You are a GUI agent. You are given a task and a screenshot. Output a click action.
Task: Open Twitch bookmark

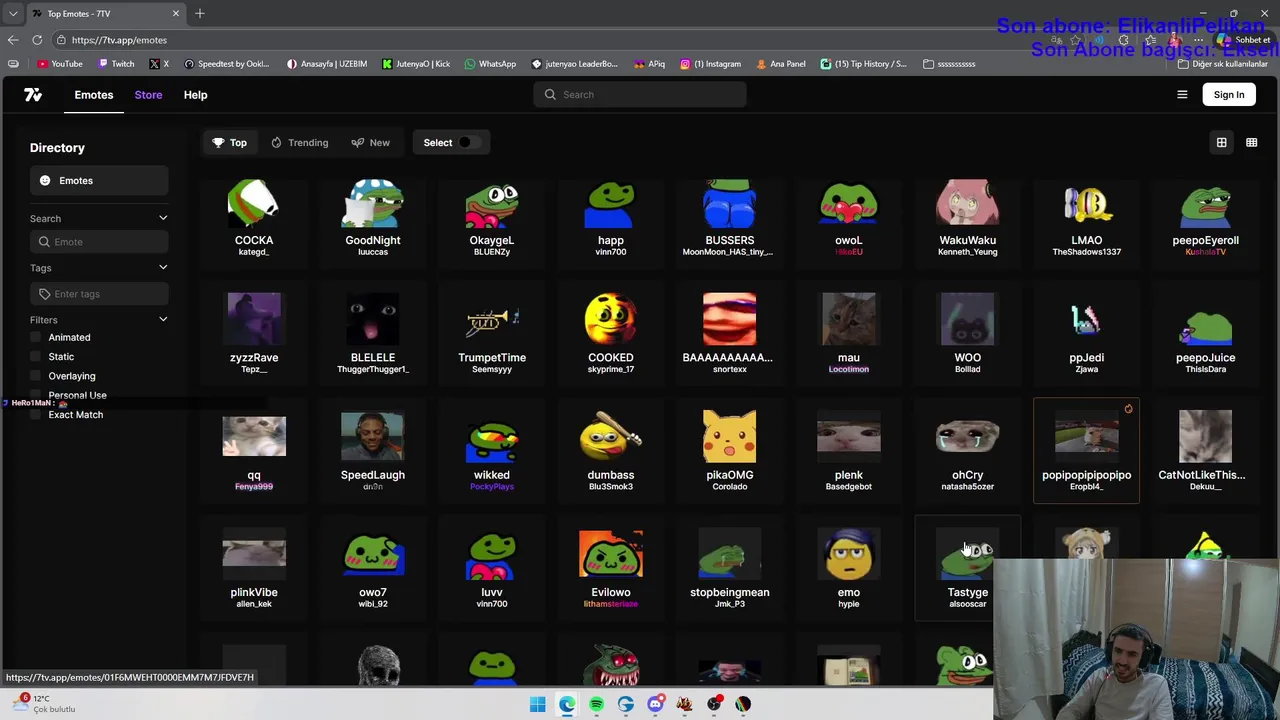tap(116, 64)
